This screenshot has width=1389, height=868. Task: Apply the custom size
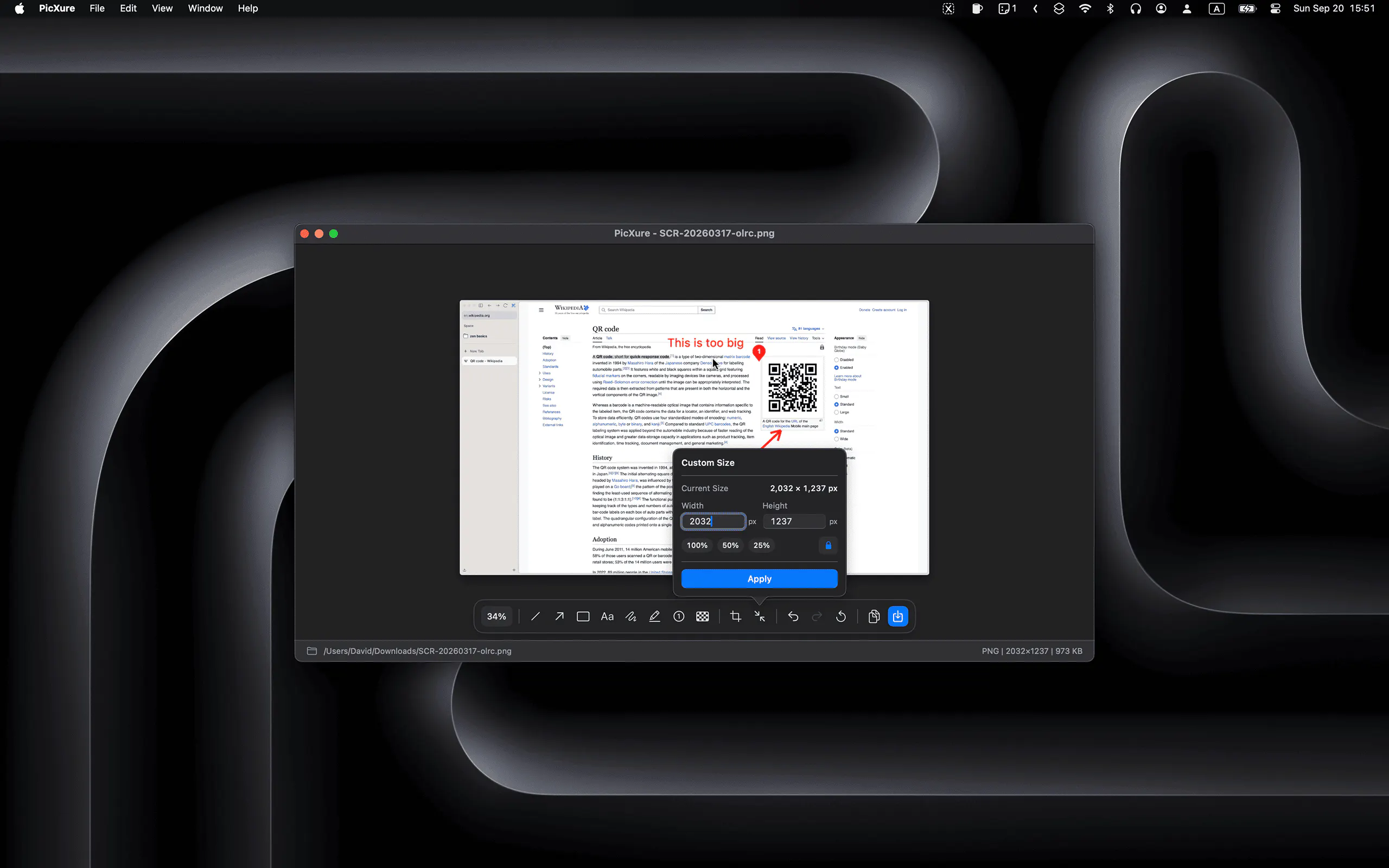[x=760, y=579]
